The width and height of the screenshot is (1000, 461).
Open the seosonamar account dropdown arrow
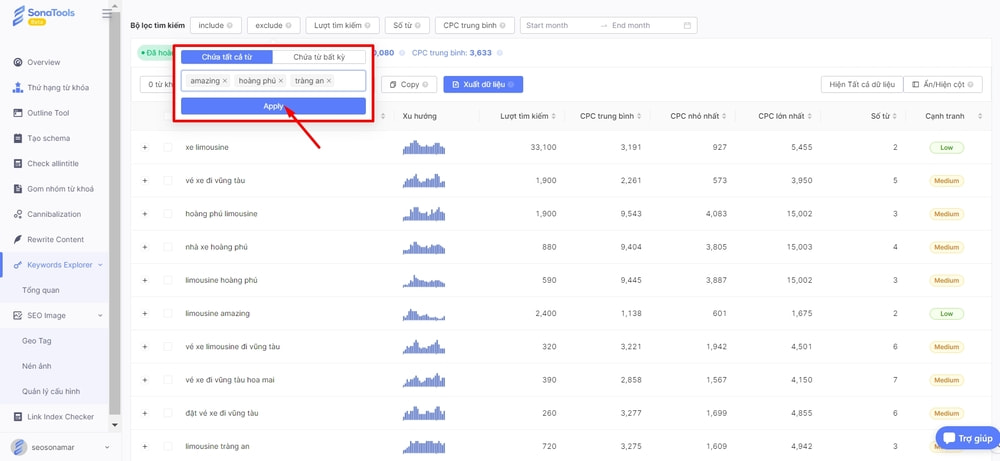point(107,448)
